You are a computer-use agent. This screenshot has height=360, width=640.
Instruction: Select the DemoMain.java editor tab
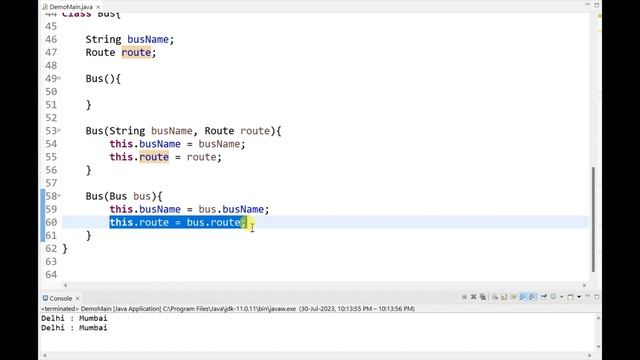point(71,7)
